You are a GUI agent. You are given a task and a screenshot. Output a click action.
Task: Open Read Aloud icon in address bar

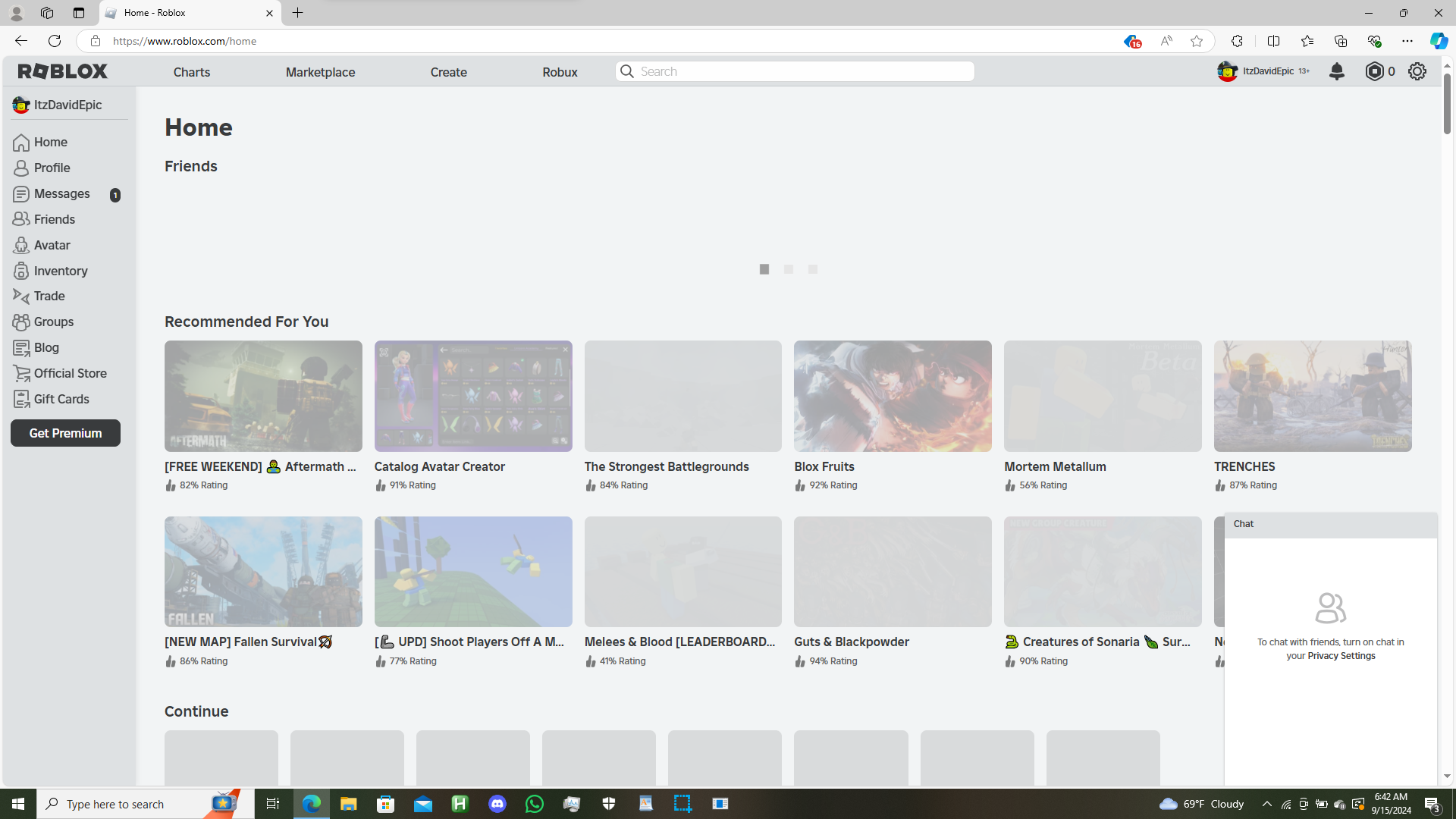pos(1166,41)
